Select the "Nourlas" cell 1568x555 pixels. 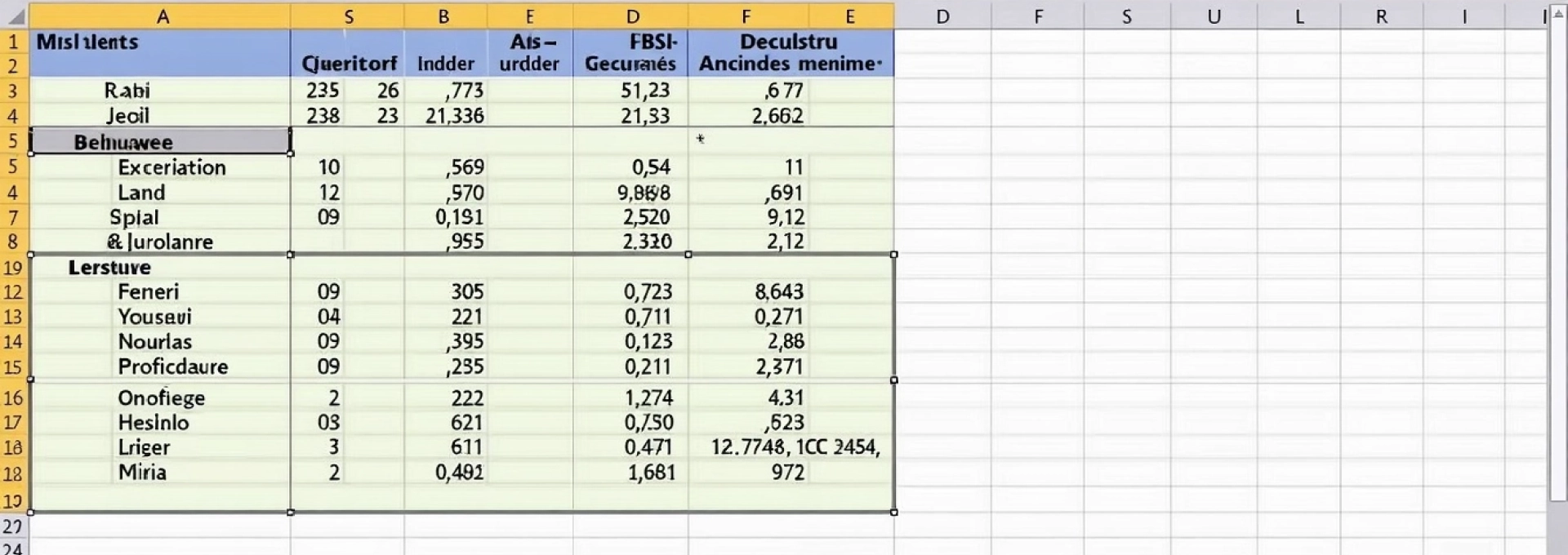(160, 342)
